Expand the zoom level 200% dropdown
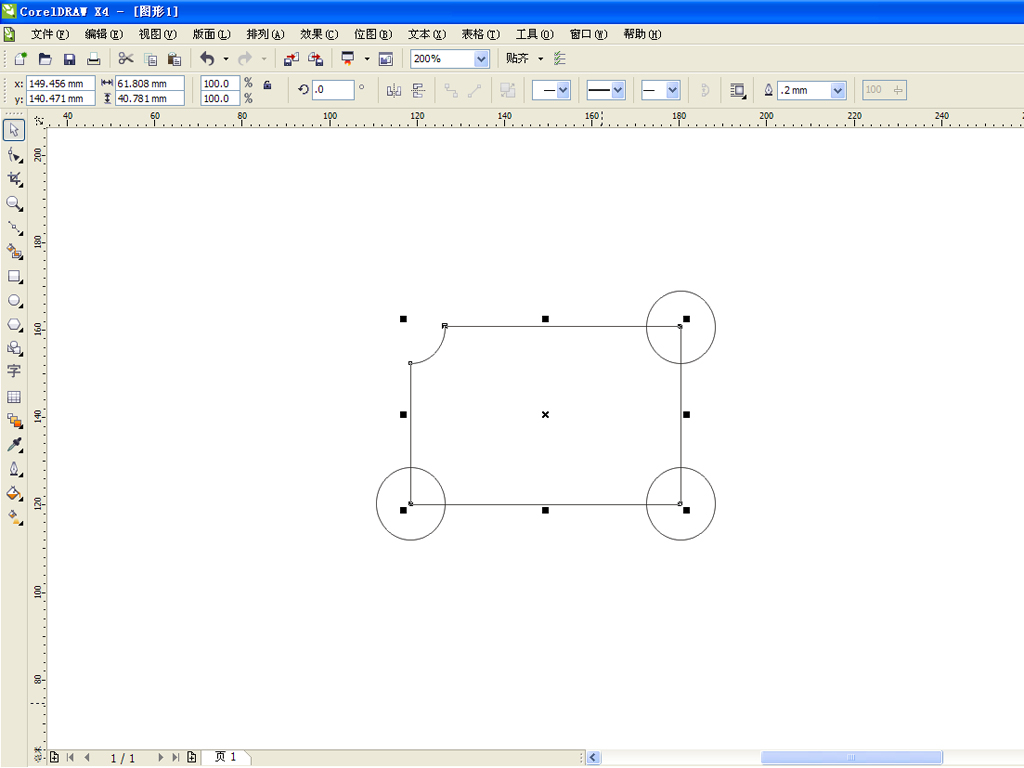 481,59
